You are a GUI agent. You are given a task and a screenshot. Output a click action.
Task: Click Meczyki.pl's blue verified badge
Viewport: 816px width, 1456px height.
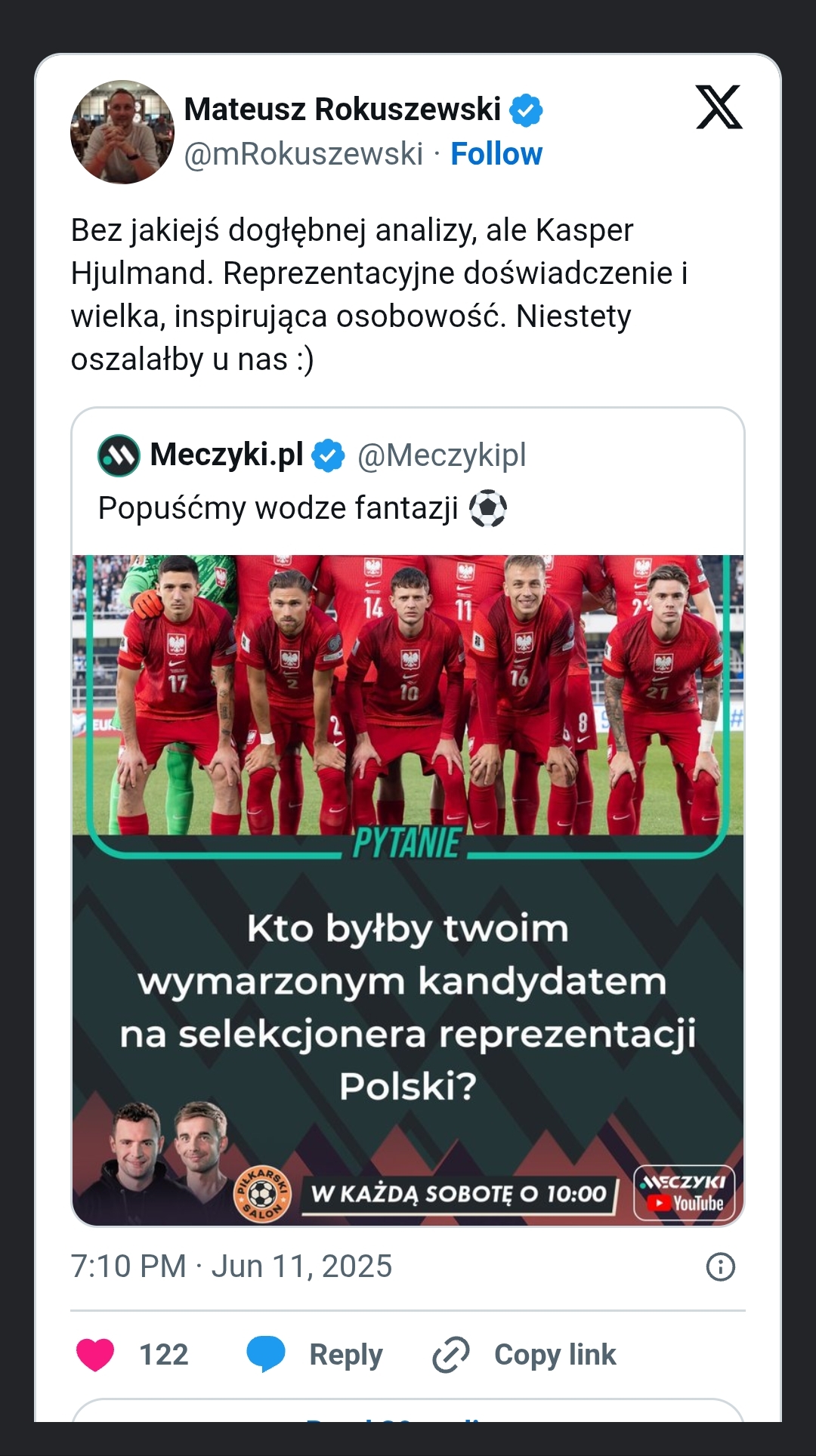point(328,455)
